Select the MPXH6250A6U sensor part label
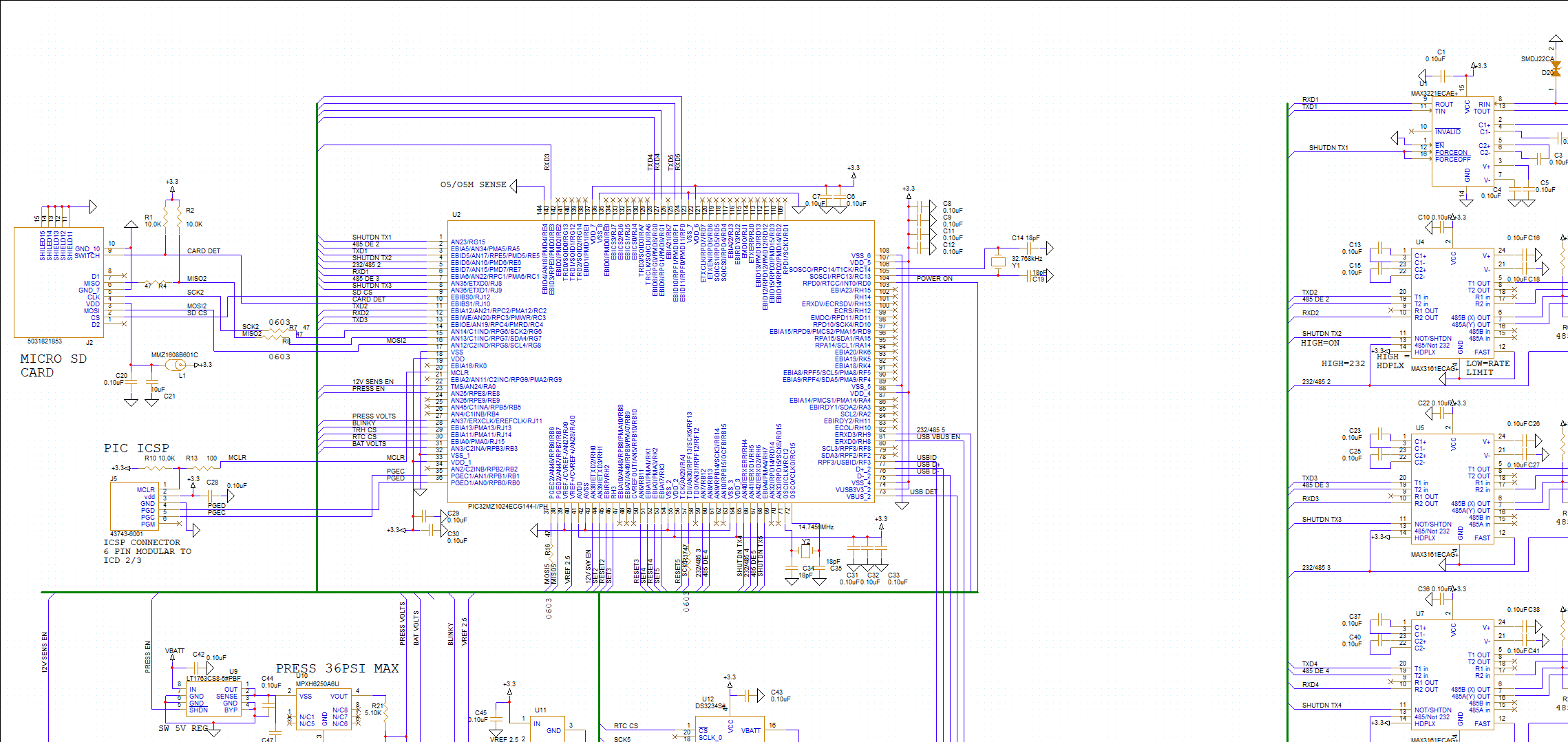Image resolution: width=1568 pixels, height=742 pixels. [x=317, y=684]
